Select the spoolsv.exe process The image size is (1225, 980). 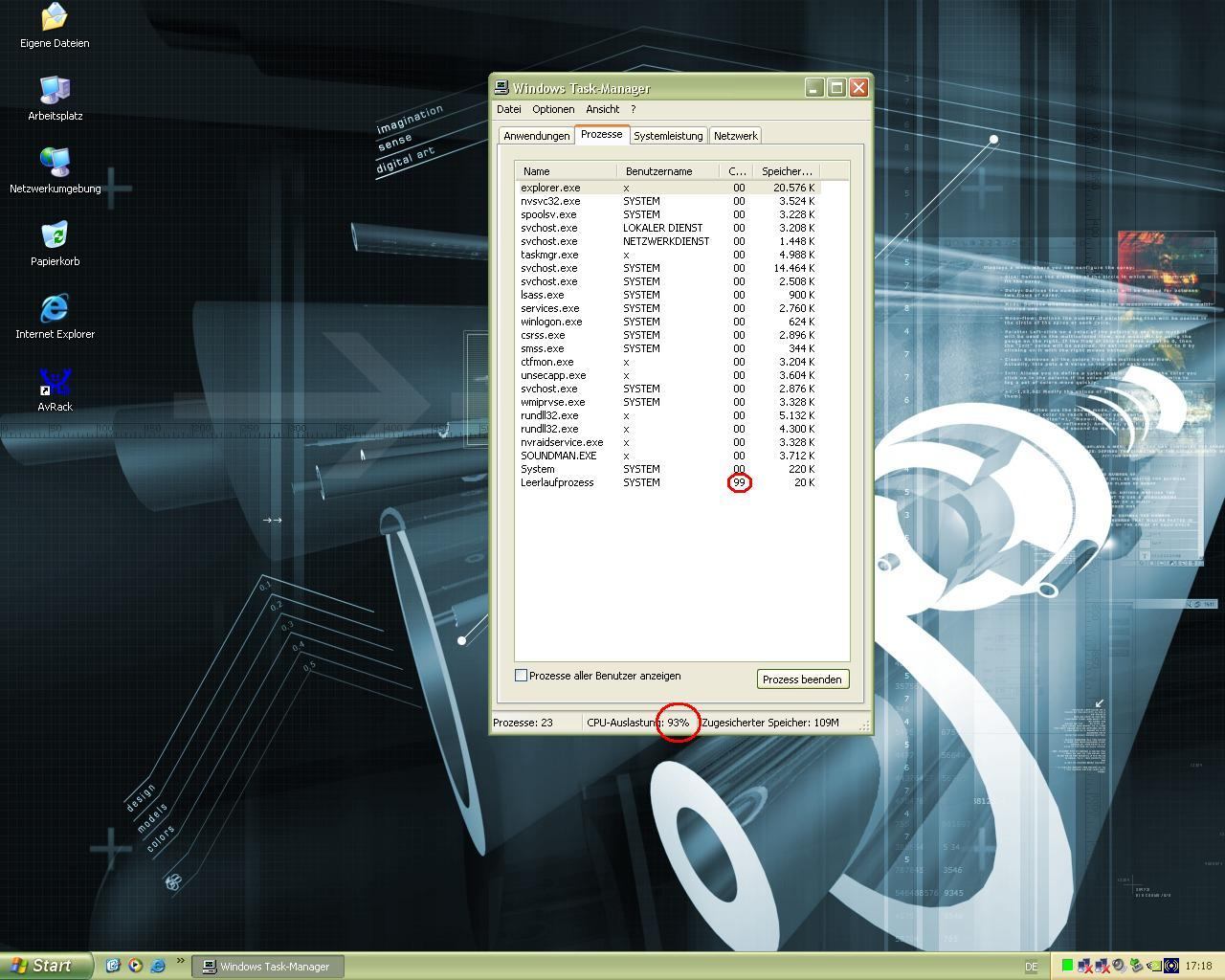[x=668, y=214]
